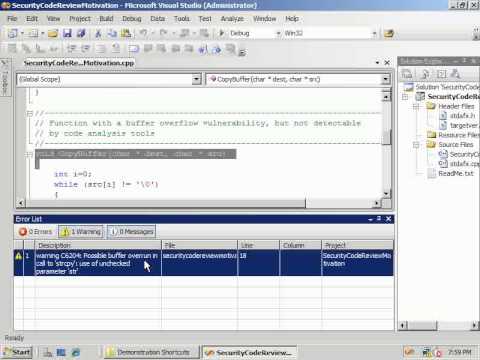Cut selection using the scissors icon
Screen dimensions: 480x360
(x=98, y=33)
